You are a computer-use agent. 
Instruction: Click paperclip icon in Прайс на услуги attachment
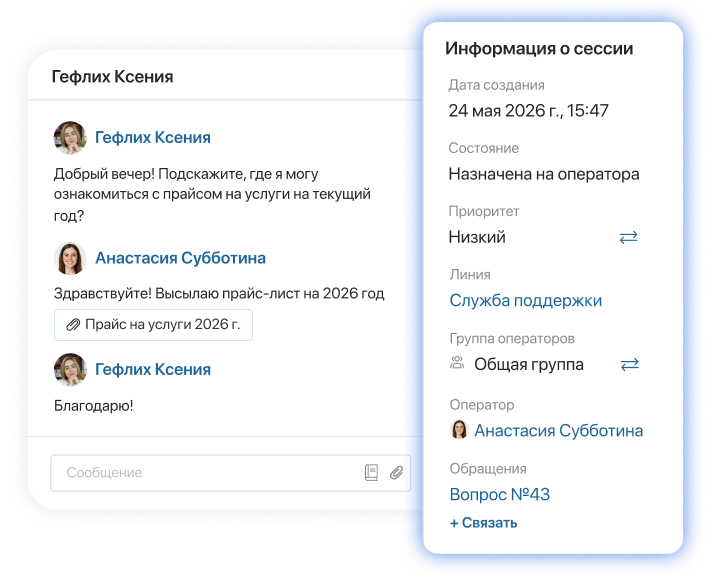pyautogui.click(x=73, y=325)
